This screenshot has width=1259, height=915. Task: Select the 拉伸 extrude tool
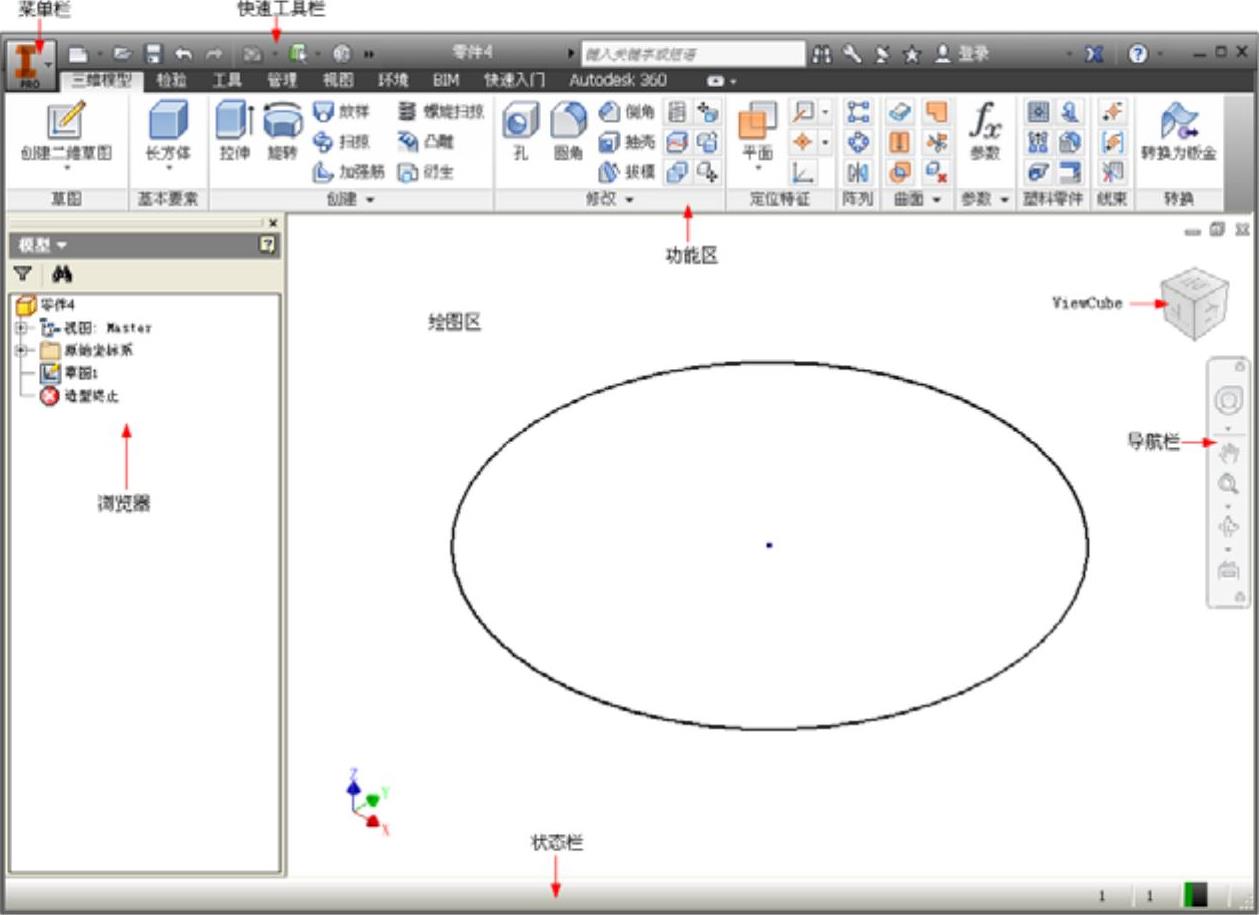point(235,131)
